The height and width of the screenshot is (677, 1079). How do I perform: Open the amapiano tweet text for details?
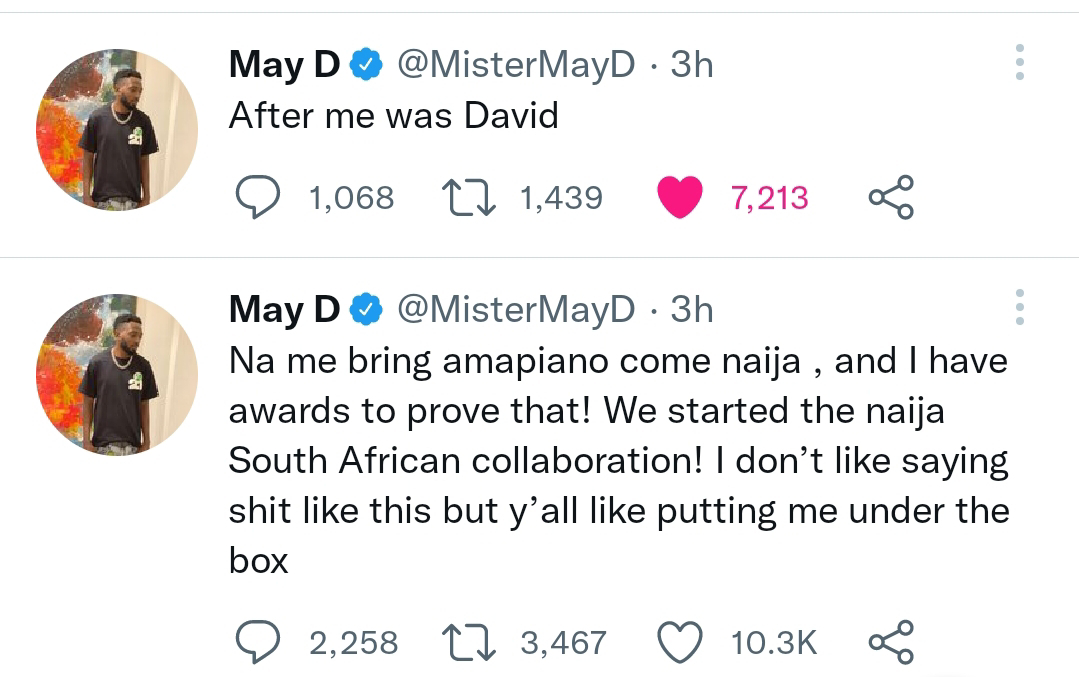coord(618,460)
